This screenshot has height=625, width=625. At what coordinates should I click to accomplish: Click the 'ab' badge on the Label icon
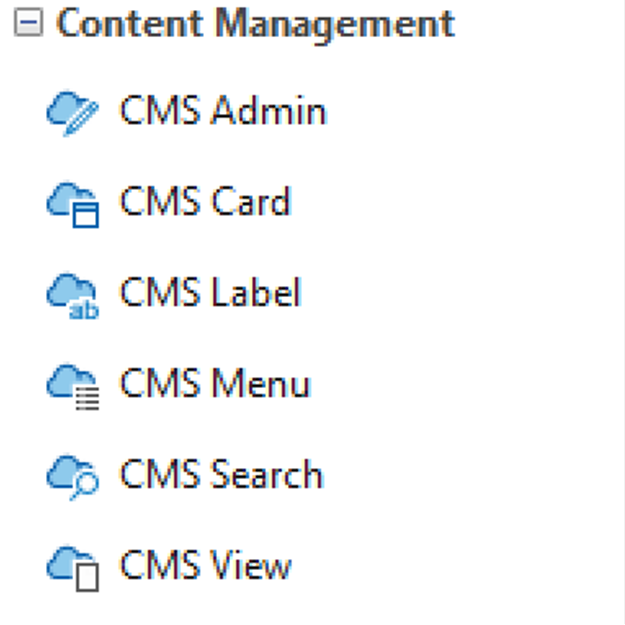point(84,310)
